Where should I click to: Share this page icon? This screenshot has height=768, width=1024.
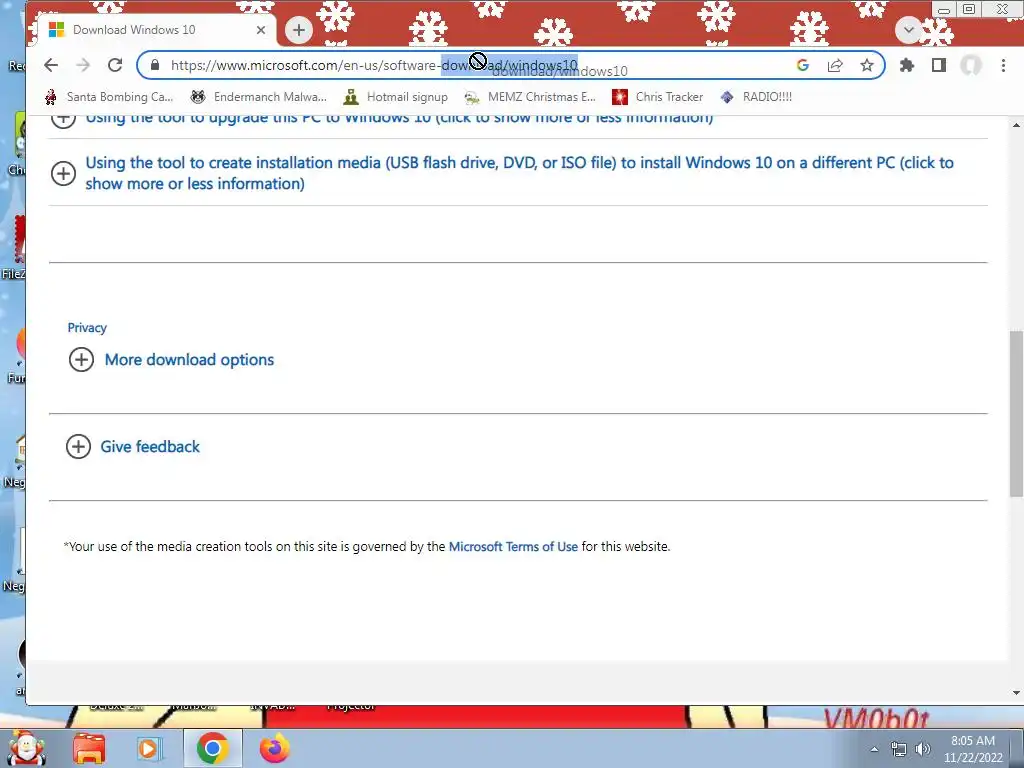tap(835, 65)
